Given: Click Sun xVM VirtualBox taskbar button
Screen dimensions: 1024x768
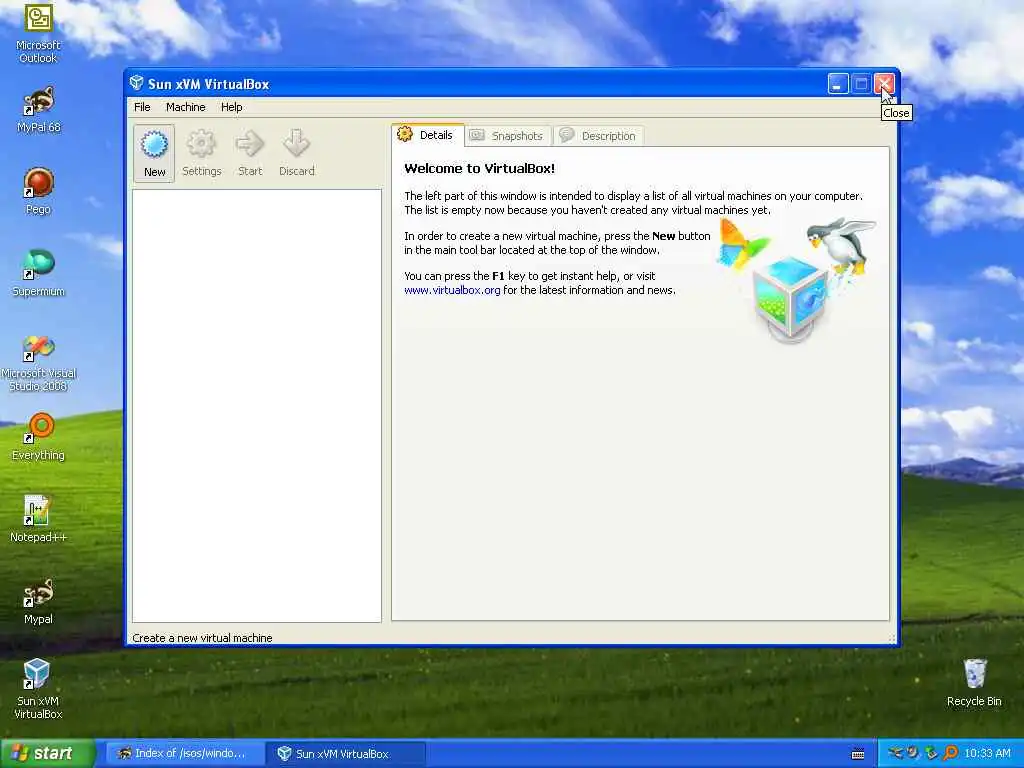Looking at the screenshot, I should tap(346, 754).
